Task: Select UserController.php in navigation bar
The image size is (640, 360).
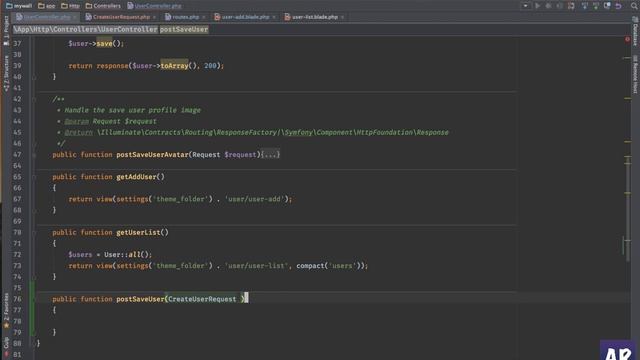Action: [154, 6]
